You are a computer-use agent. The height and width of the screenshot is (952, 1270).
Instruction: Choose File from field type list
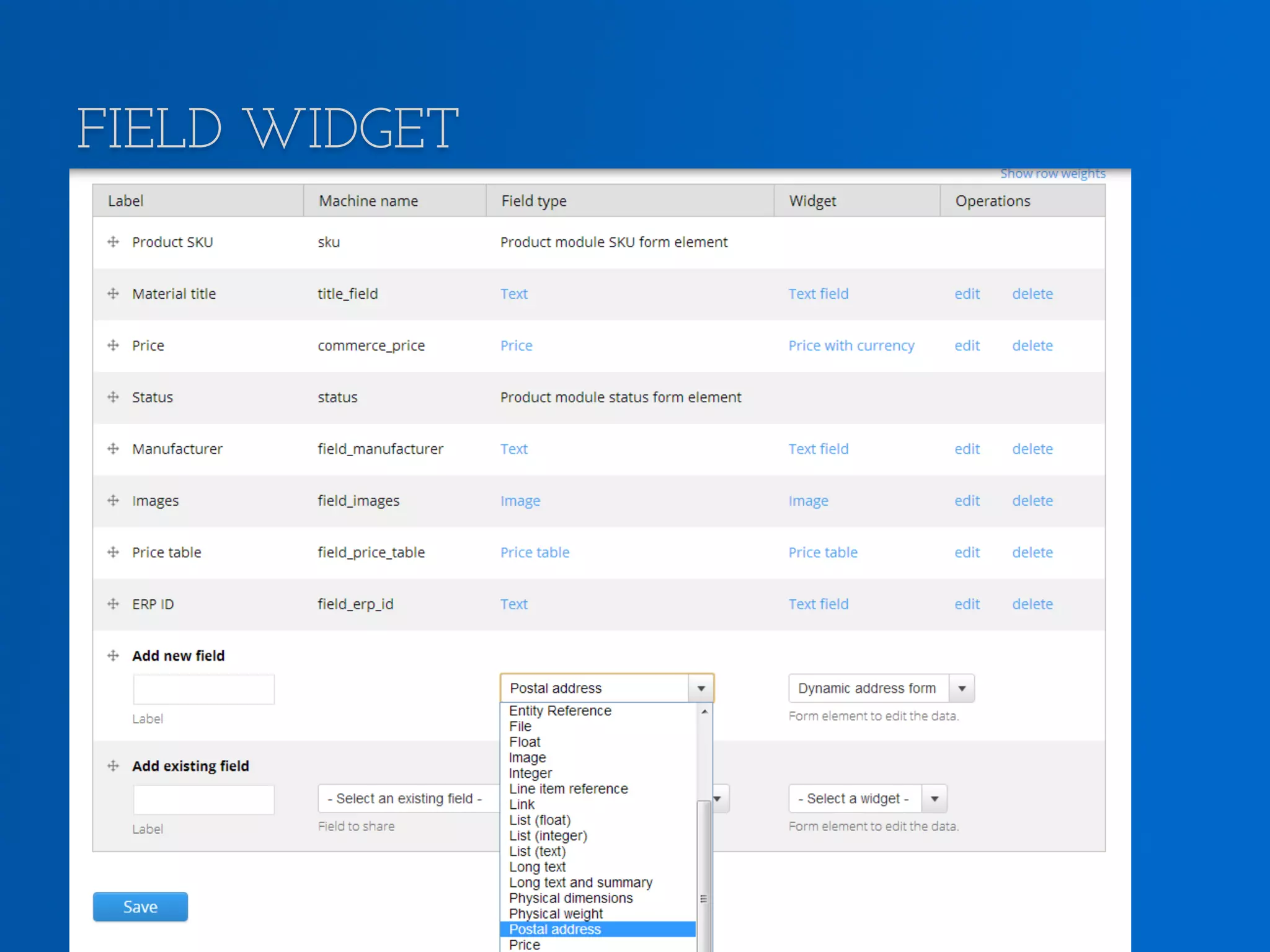point(598,726)
